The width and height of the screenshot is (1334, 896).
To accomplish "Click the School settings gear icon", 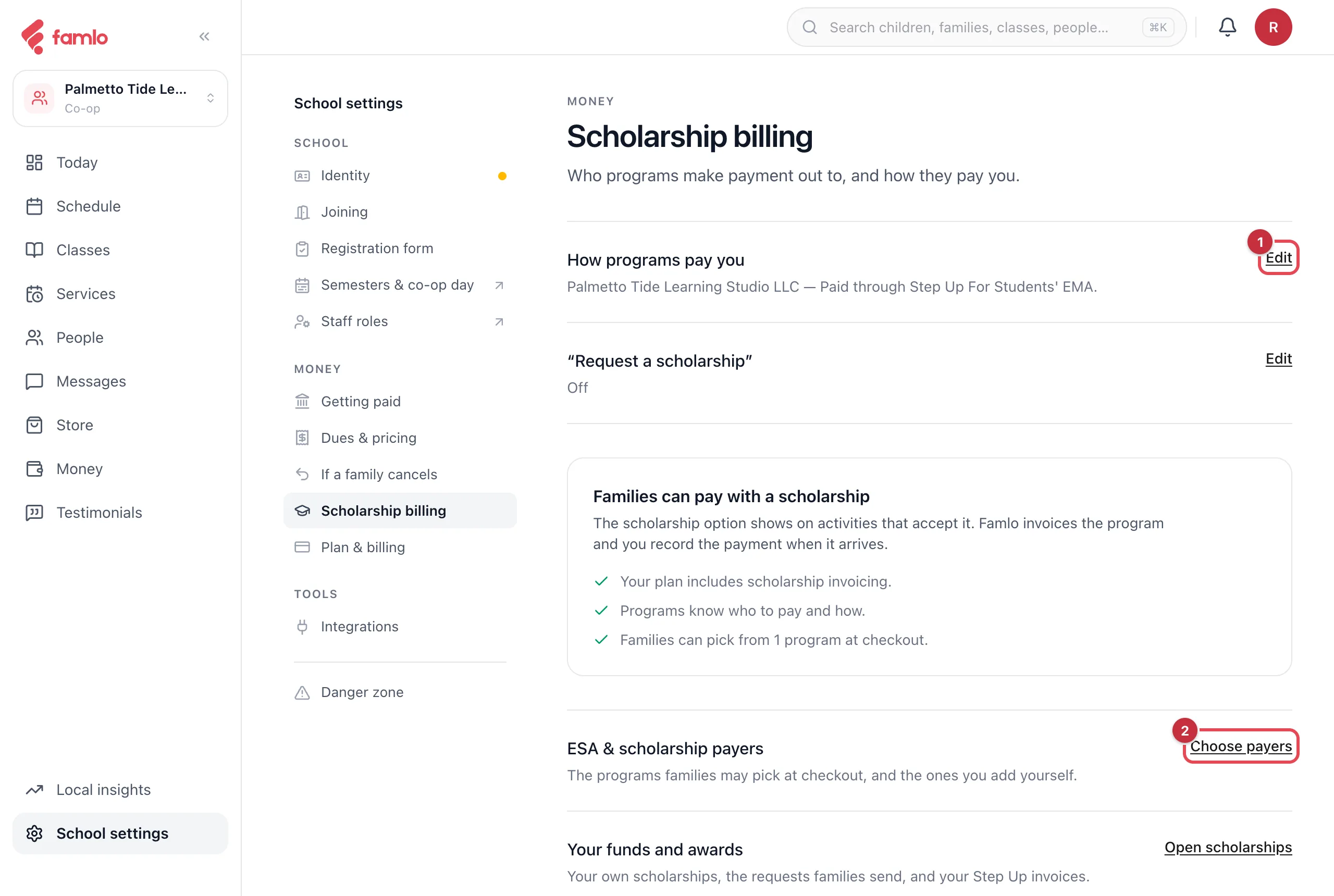I will pos(34,833).
